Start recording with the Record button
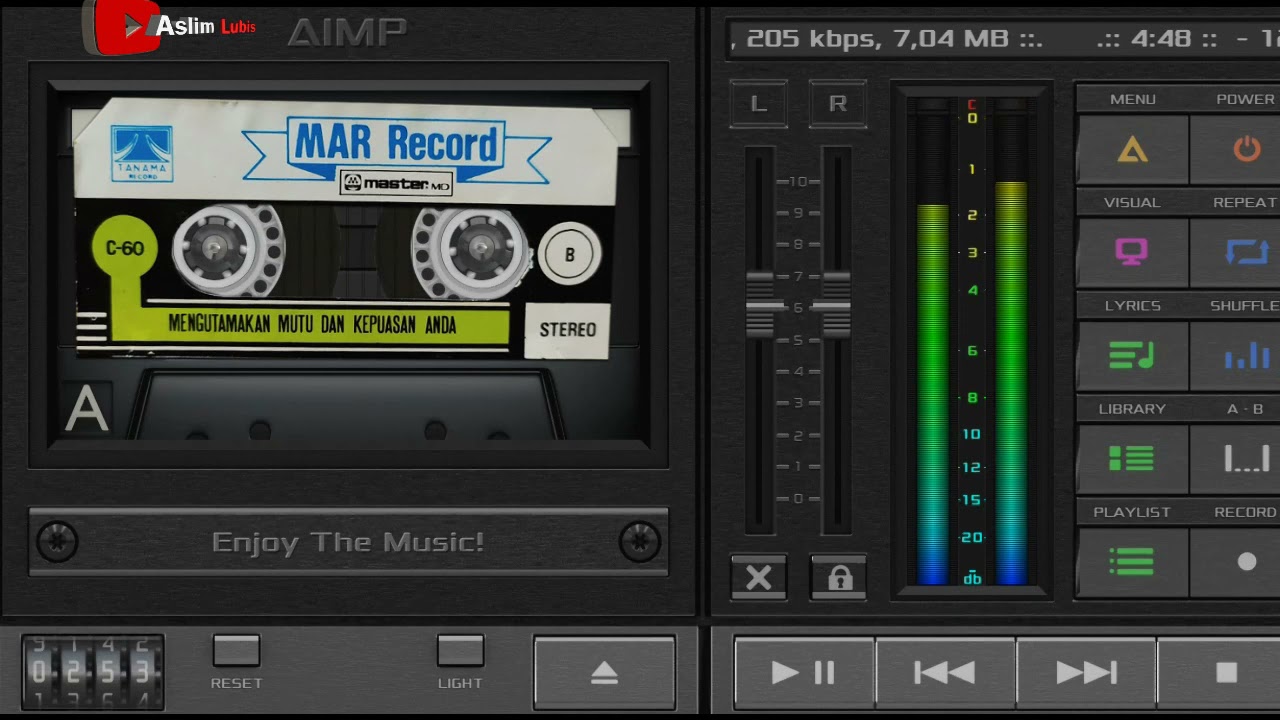 pos(1240,562)
